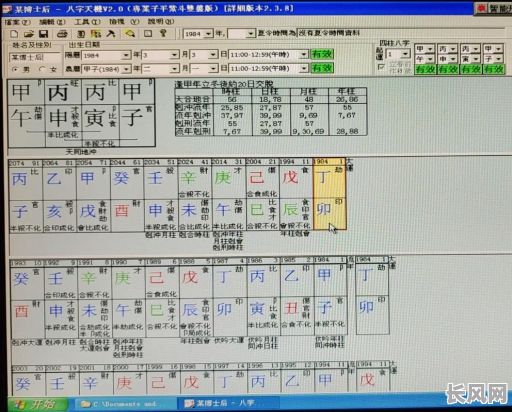Click the toolbar icon right of the printer icon

[81, 34]
